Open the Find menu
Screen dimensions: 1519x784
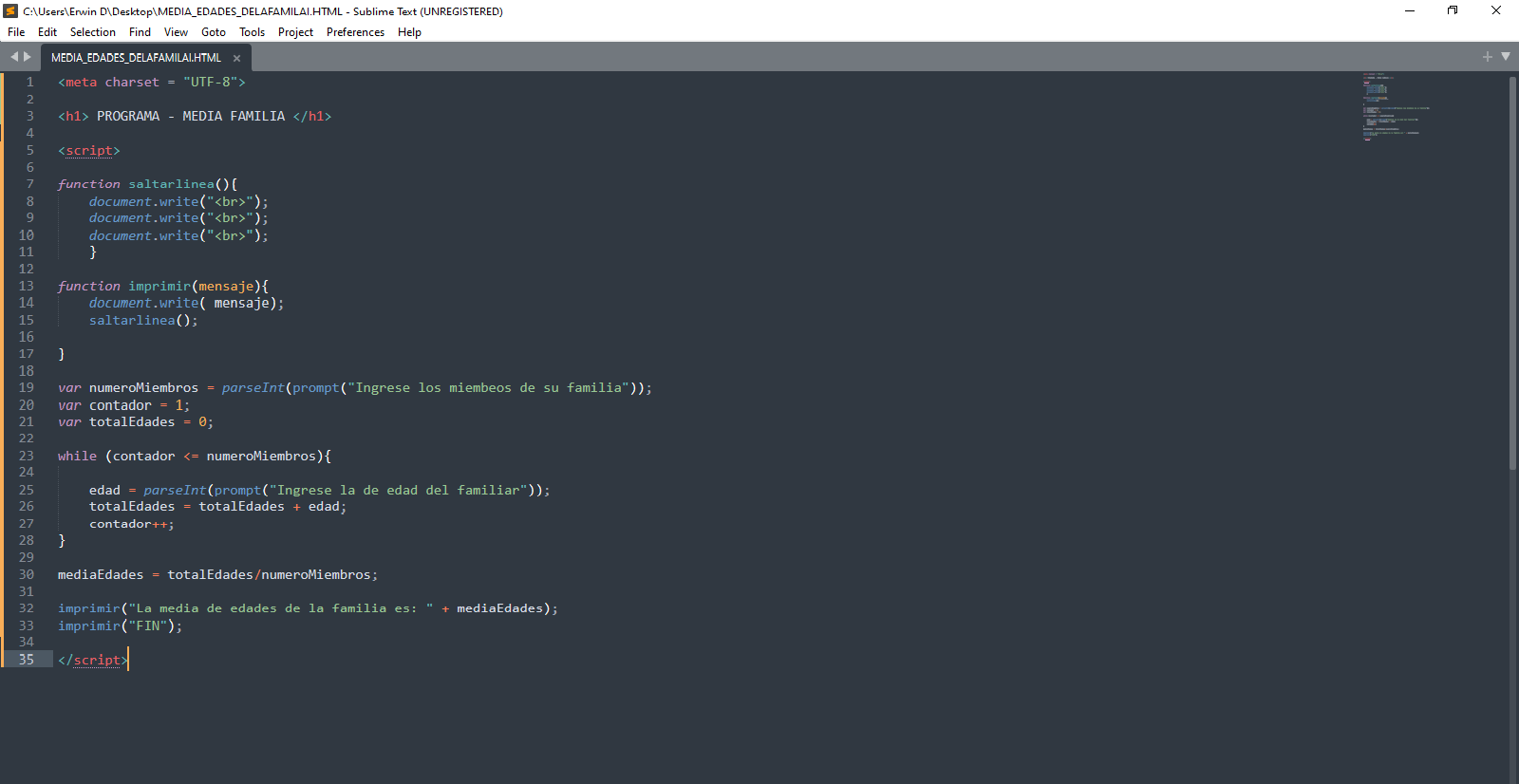pos(140,32)
